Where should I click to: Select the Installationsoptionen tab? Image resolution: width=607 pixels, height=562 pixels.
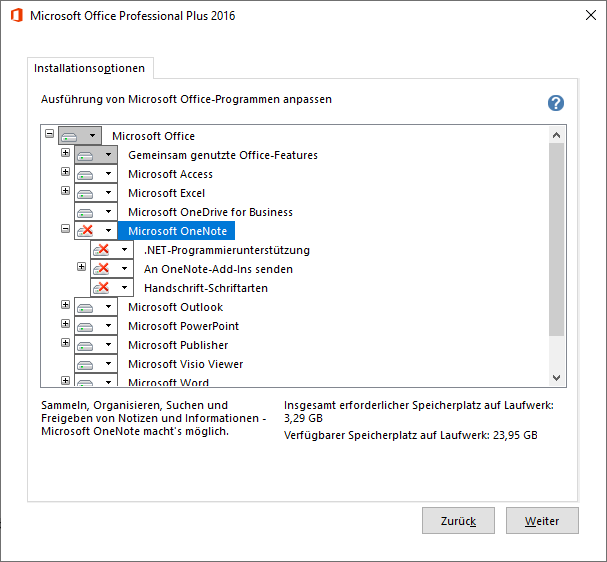(89, 68)
